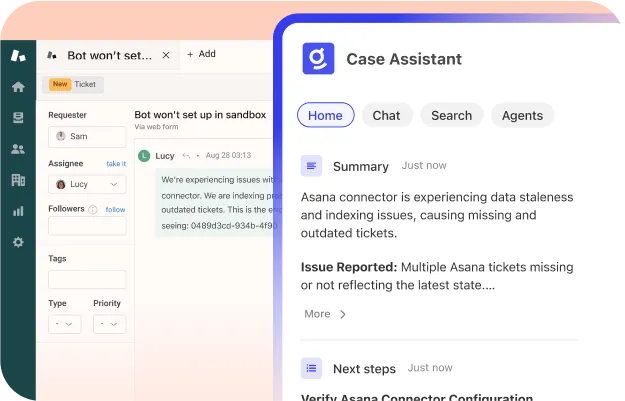The width and height of the screenshot is (625, 401).
Task: Expand the summary with More
Action: (x=325, y=314)
